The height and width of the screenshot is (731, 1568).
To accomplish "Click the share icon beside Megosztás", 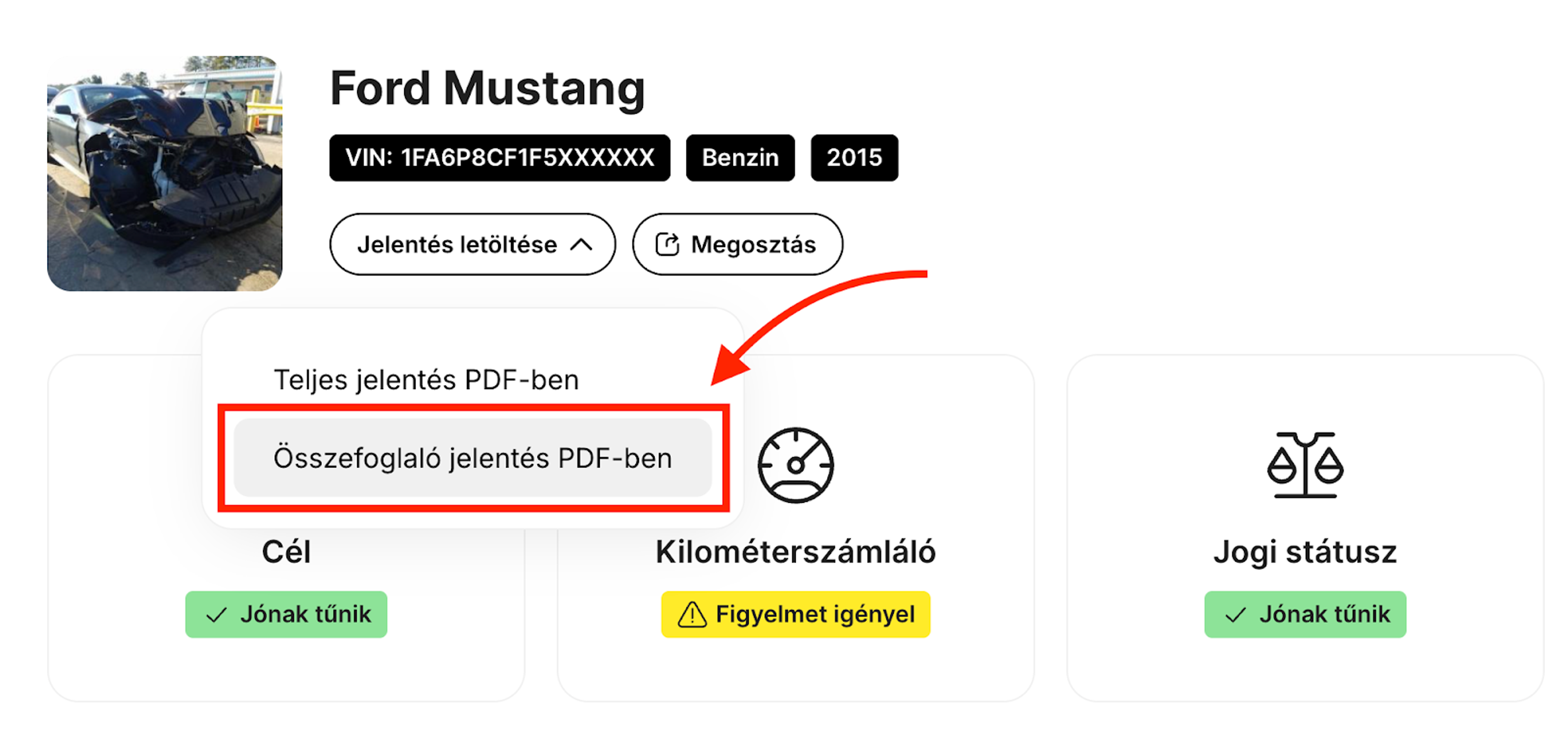I will (667, 245).
